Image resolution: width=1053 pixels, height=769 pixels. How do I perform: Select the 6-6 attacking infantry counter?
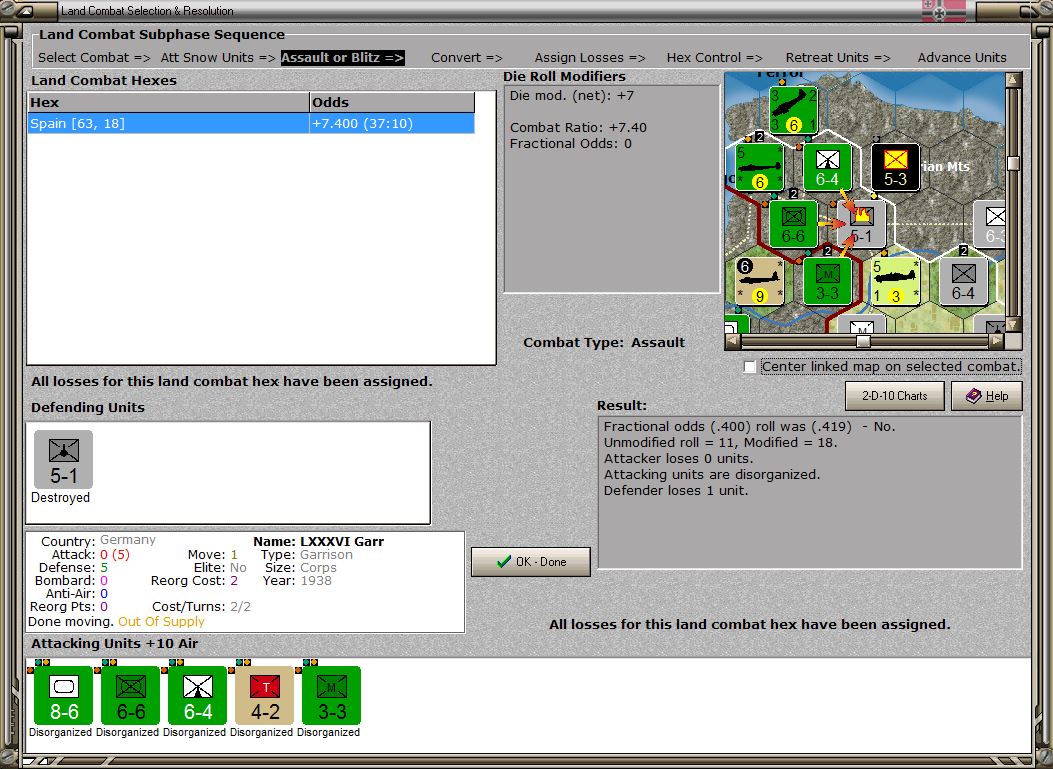130,695
